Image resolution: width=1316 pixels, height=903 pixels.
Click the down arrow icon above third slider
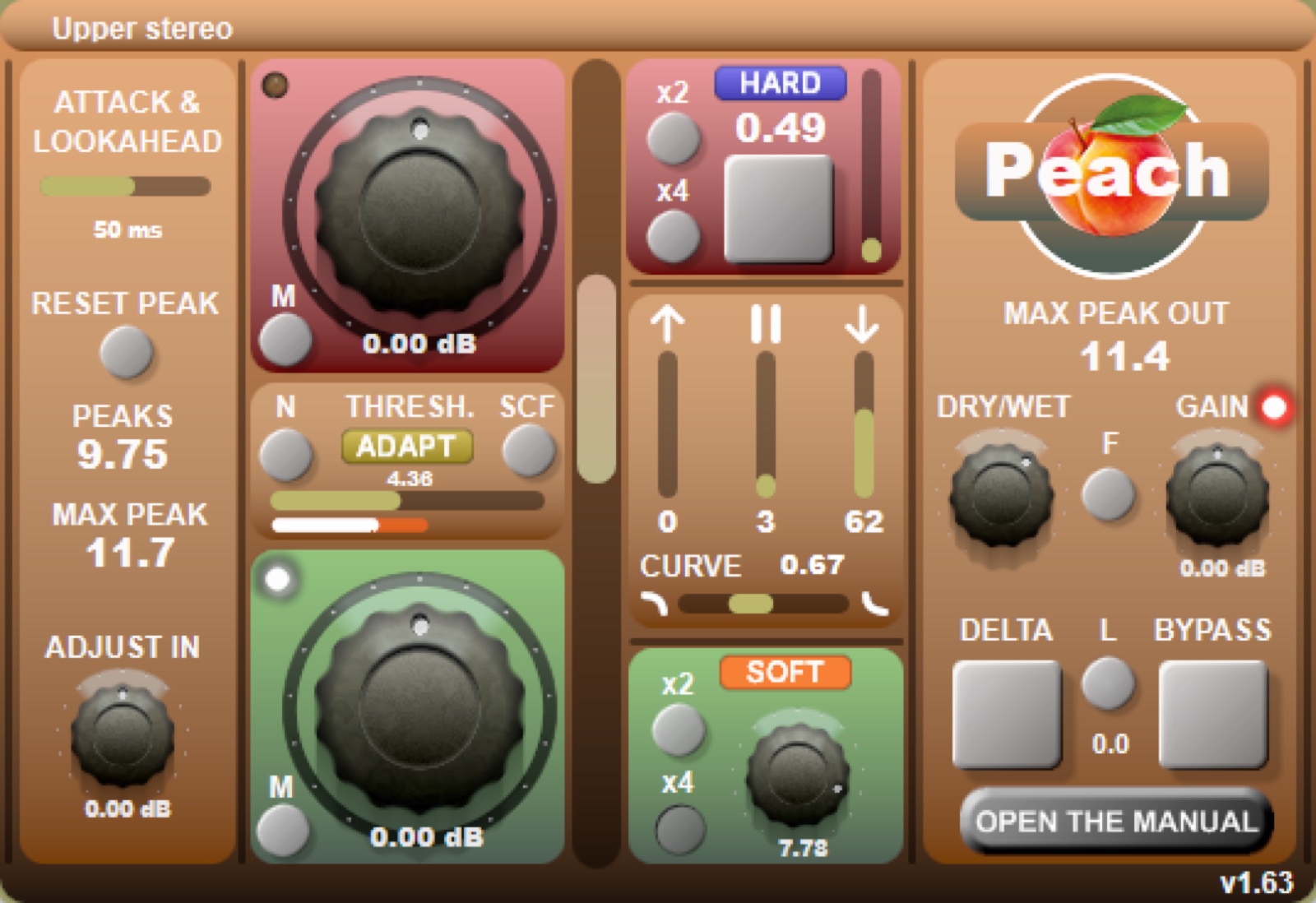pyautogui.click(x=862, y=323)
